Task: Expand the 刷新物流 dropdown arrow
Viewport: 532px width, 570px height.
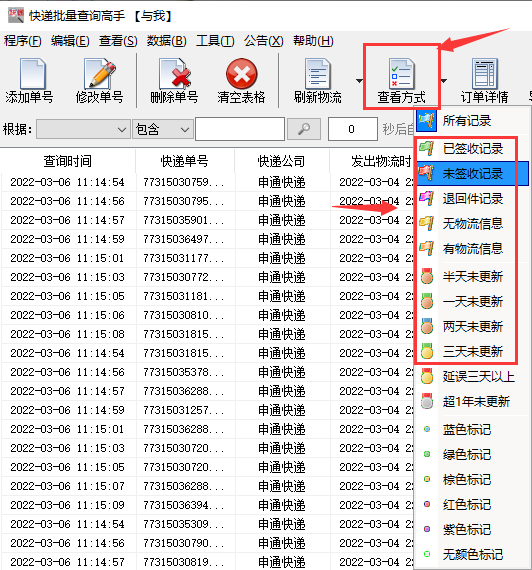Action: click(x=359, y=81)
